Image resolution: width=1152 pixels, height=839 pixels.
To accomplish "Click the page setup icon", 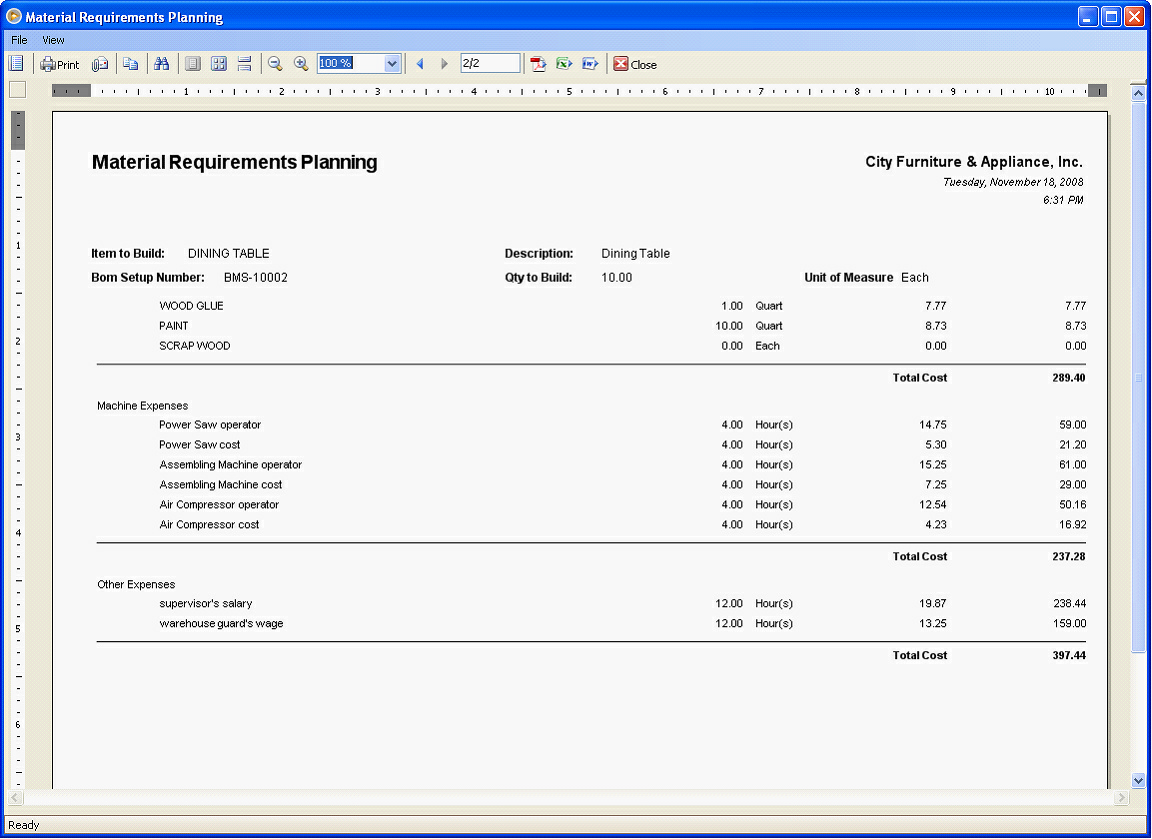I will pyautogui.click(x=100, y=64).
